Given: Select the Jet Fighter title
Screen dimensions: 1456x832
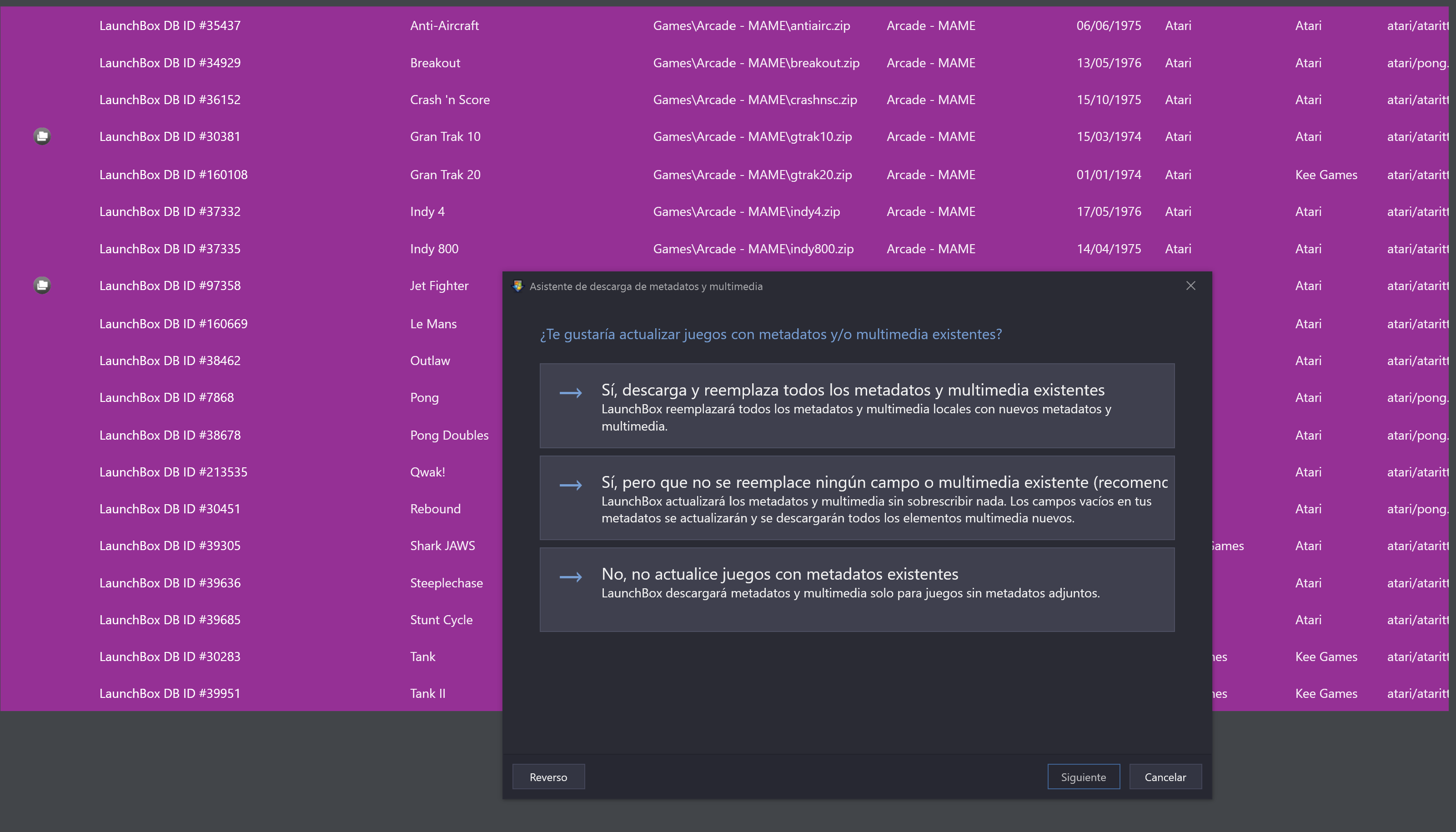Looking at the screenshot, I should pos(439,286).
